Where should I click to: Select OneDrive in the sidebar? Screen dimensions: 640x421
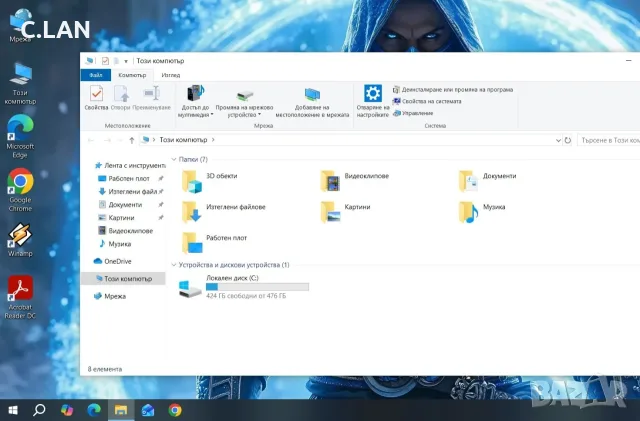[112, 261]
